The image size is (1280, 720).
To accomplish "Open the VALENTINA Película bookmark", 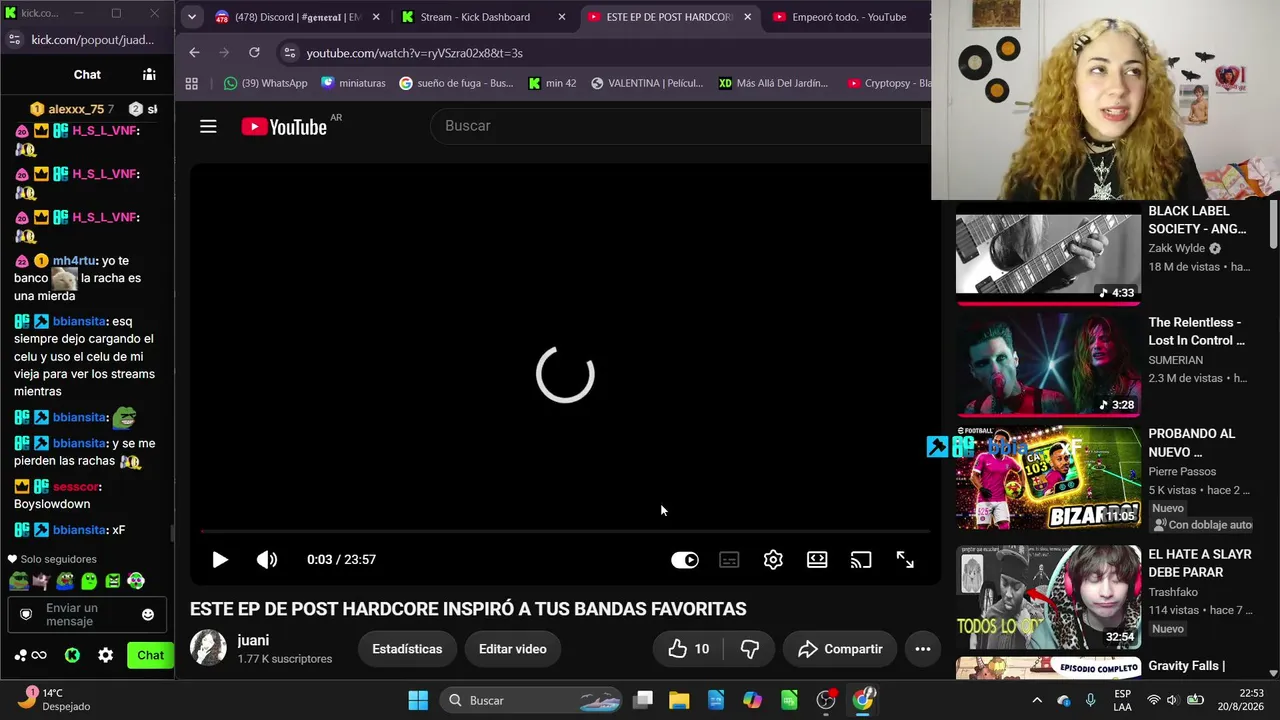I will [x=647, y=84].
